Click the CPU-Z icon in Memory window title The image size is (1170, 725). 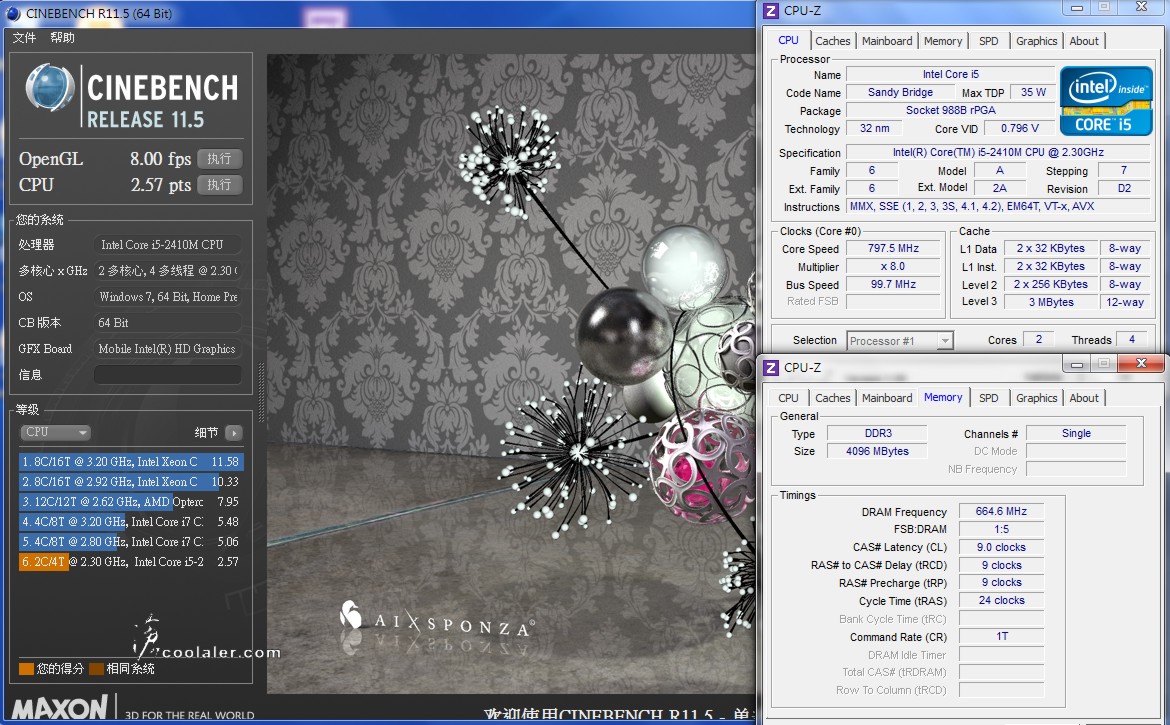(772, 367)
